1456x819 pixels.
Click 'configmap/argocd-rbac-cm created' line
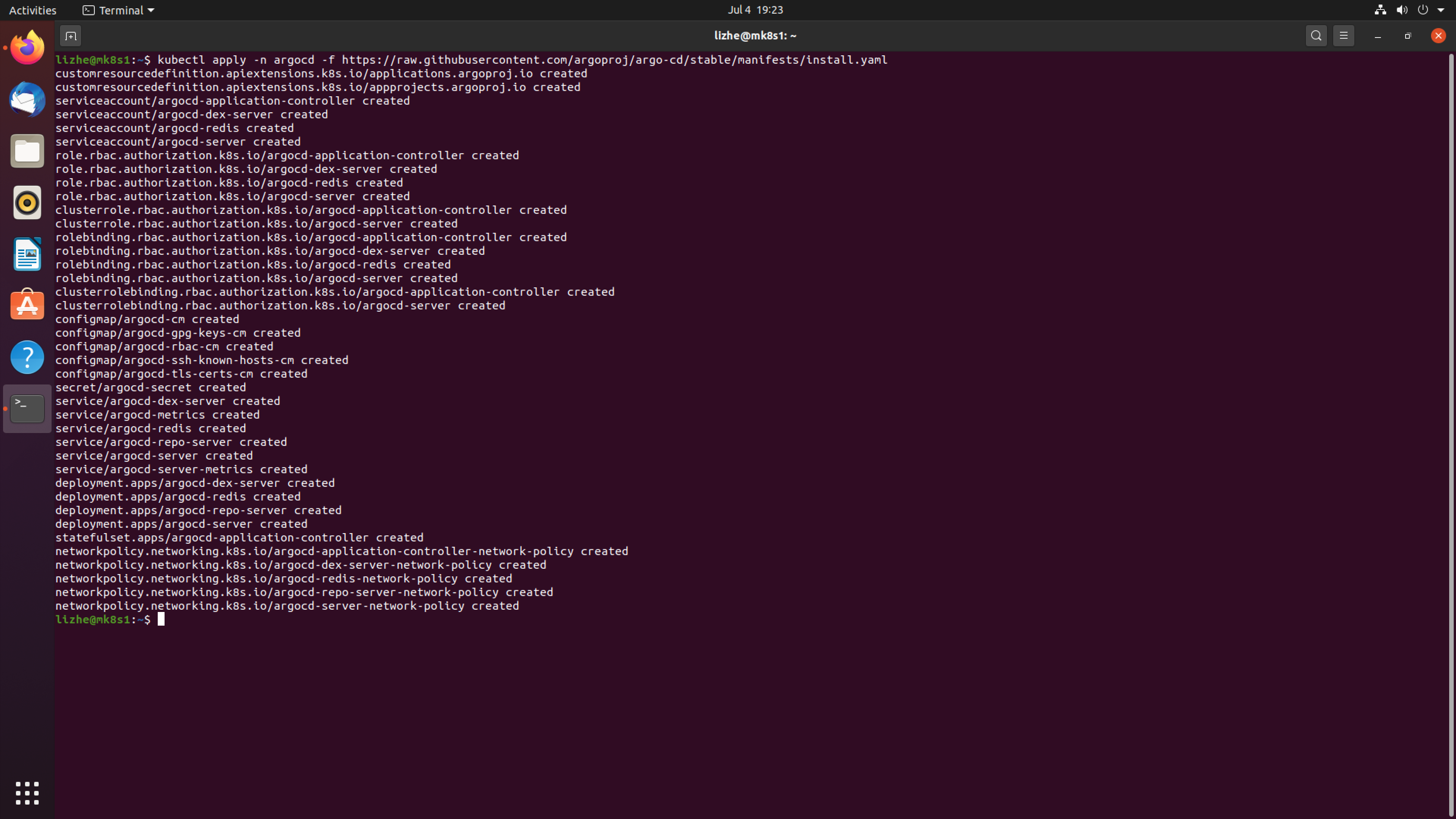coord(165,347)
